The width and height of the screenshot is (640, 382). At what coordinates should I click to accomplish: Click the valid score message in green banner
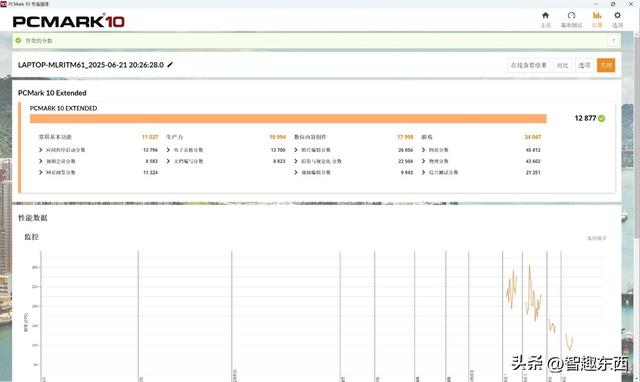[x=39, y=40]
